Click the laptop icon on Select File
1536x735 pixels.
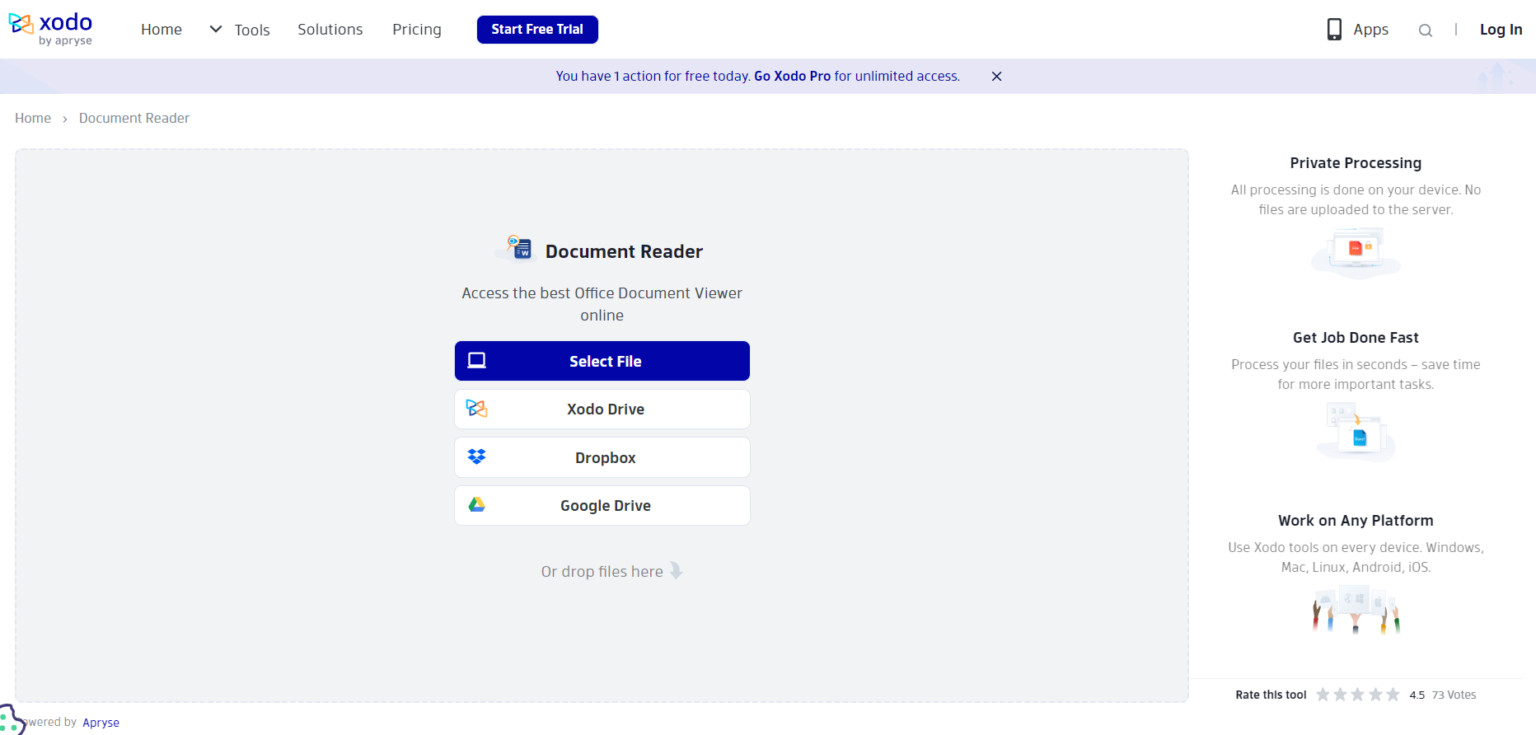(476, 360)
